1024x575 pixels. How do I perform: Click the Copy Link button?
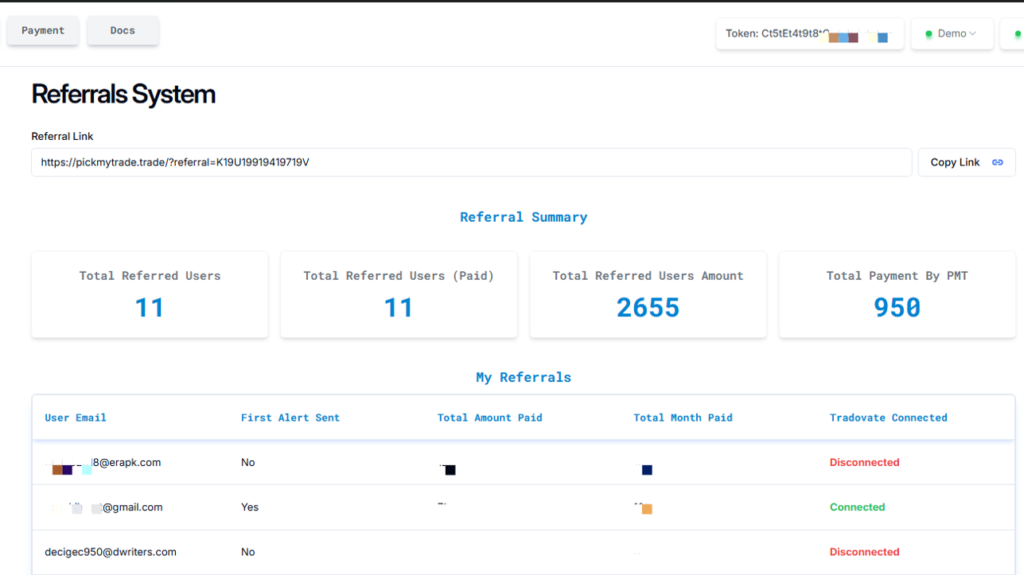click(x=967, y=162)
